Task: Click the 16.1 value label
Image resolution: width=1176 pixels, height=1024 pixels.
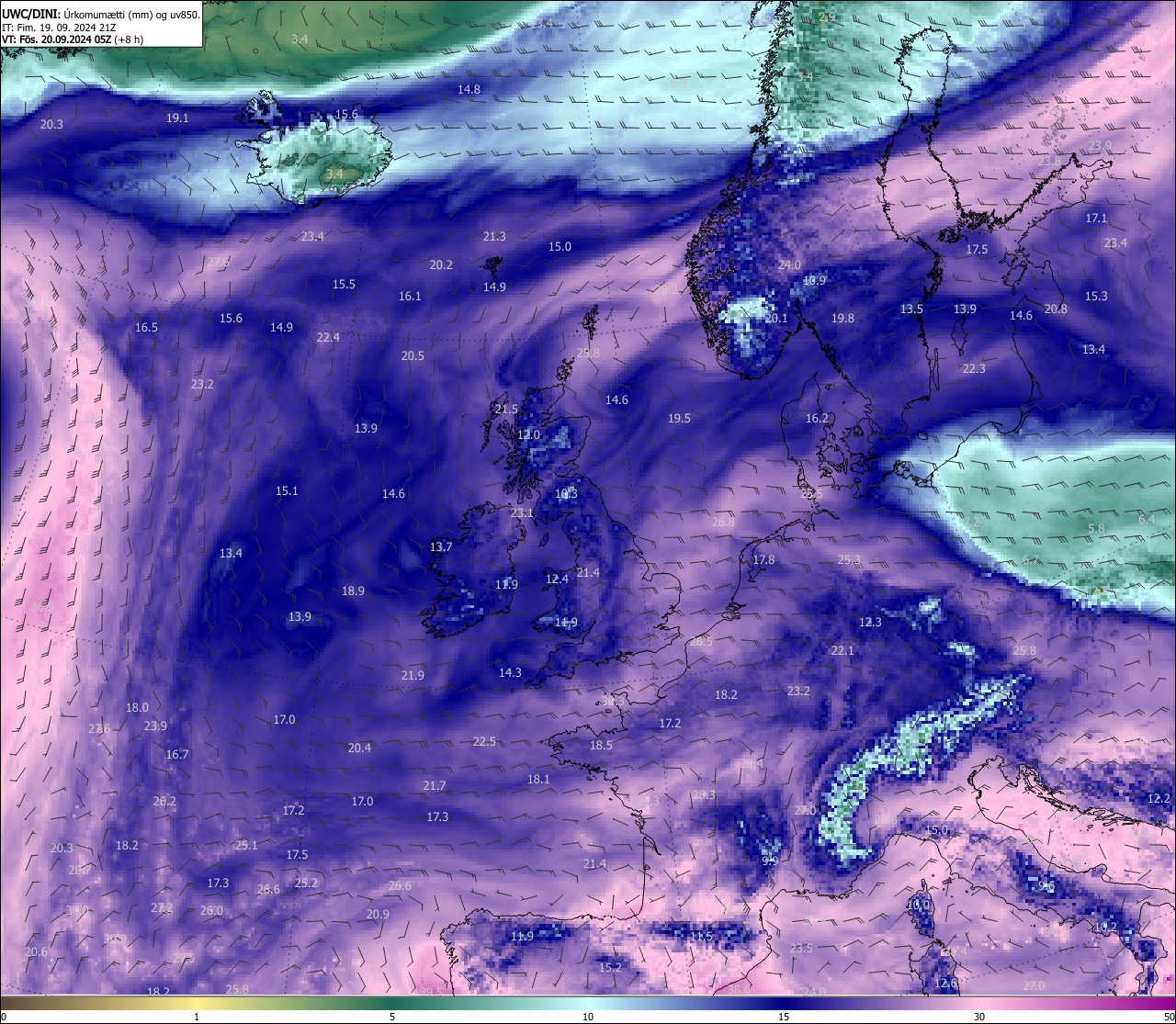Action: click(x=410, y=297)
